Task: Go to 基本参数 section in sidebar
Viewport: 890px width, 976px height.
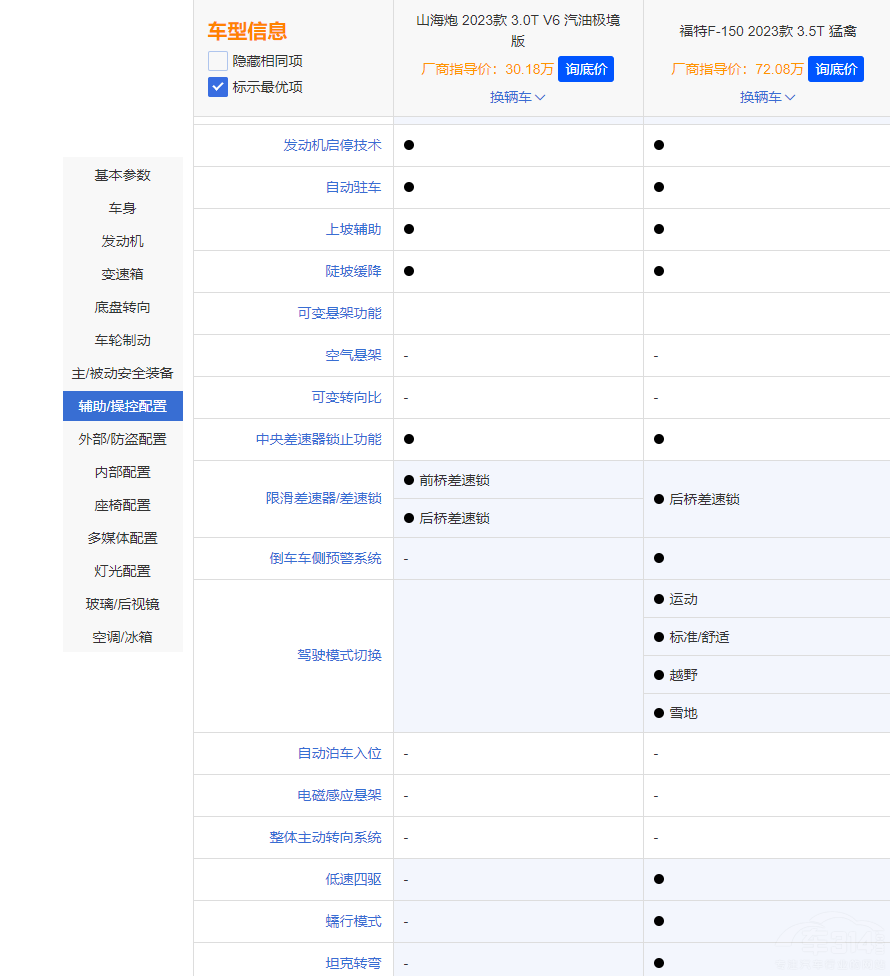Action: point(122,175)
